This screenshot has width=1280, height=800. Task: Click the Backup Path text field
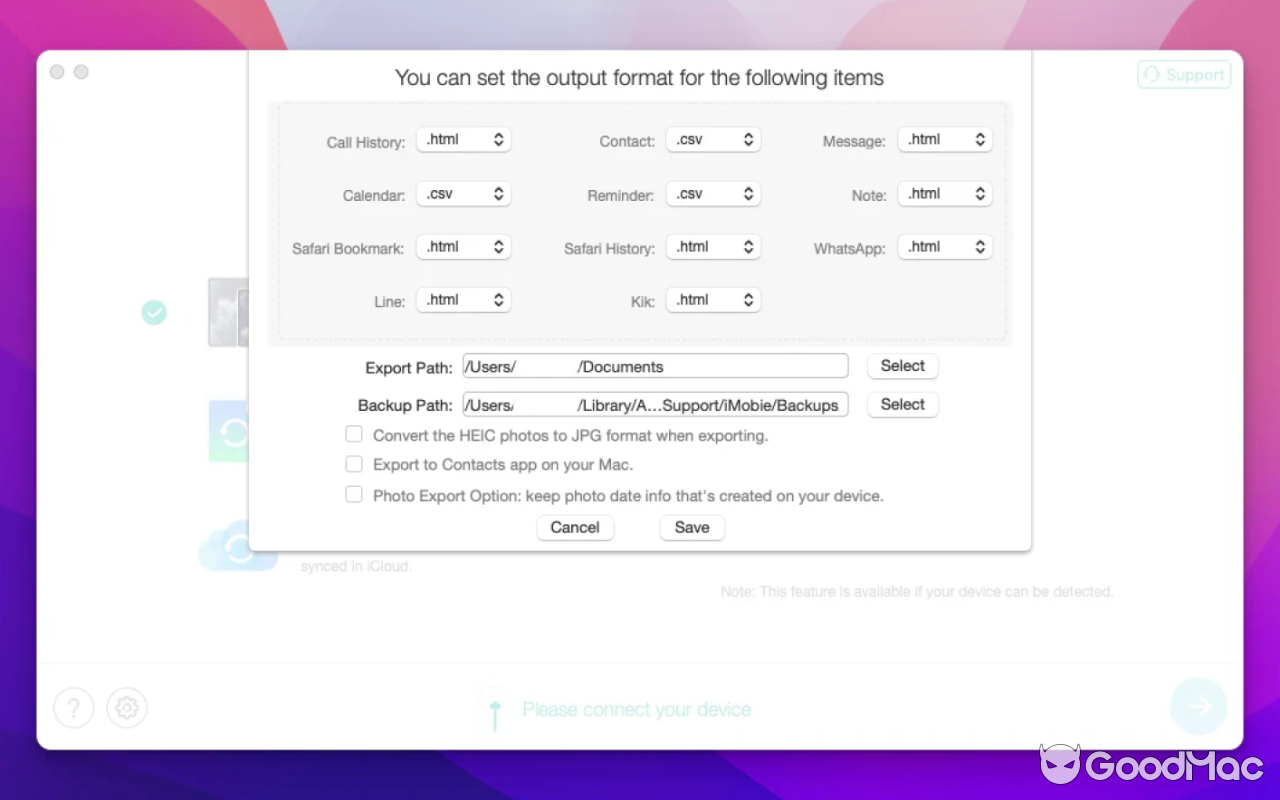[655, 405]
